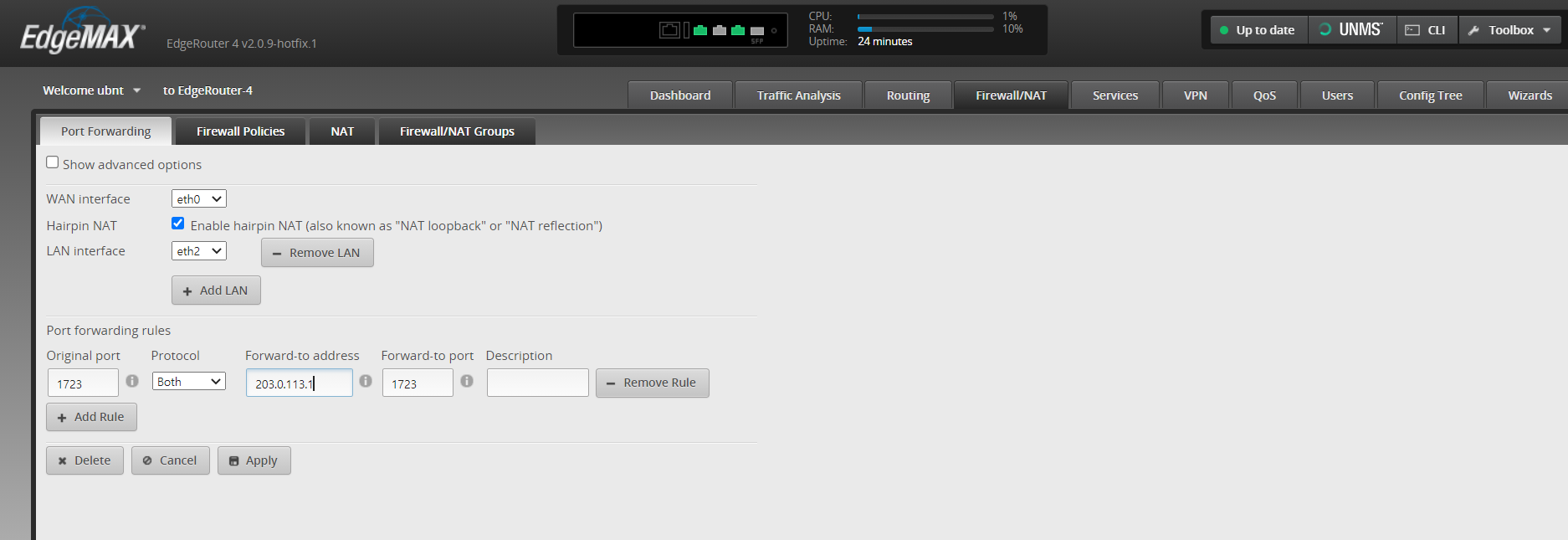The image size is (1568, 540).
Task: Open LAN interface eth2 dropdown
Action: coord(199,251)
